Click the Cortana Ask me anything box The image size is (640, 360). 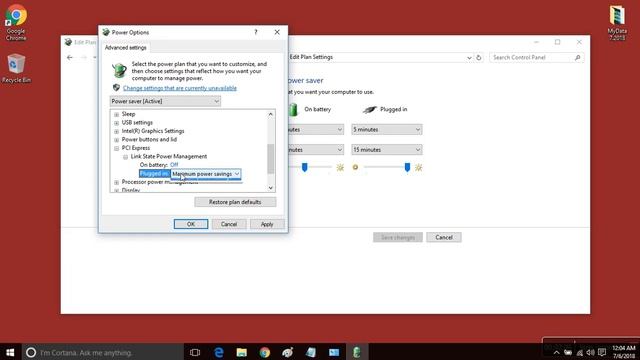(x=102, y=352)
